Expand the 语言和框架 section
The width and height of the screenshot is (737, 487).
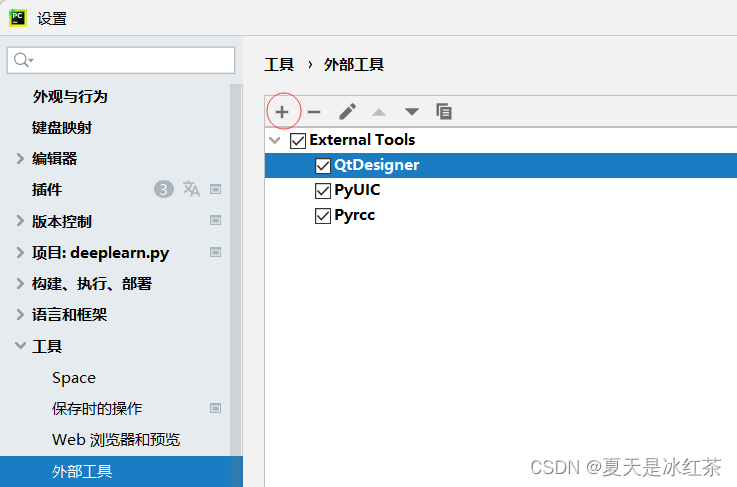point(20,314)
